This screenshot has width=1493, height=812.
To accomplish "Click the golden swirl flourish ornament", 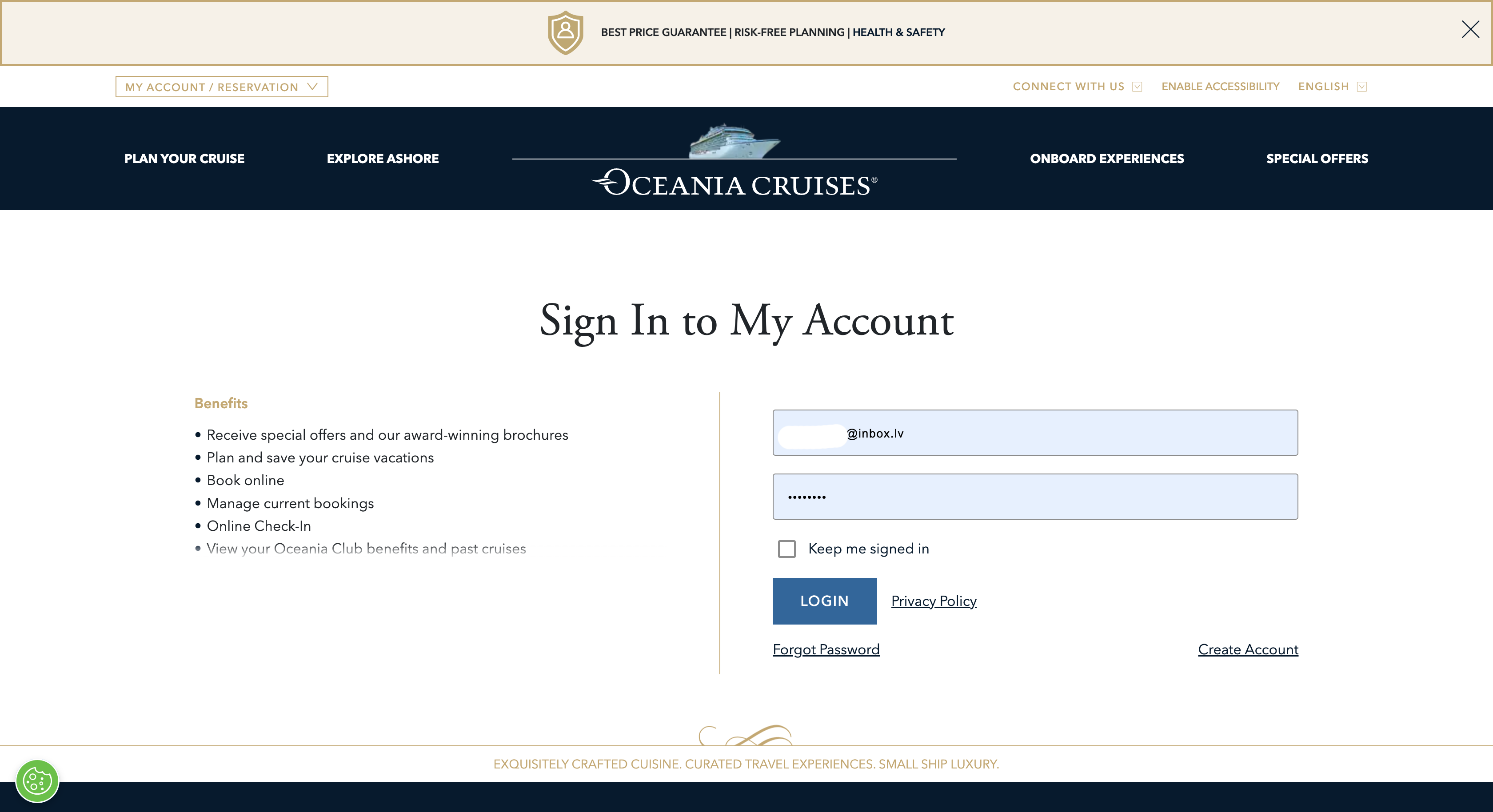I will click(x=745, y=735).
